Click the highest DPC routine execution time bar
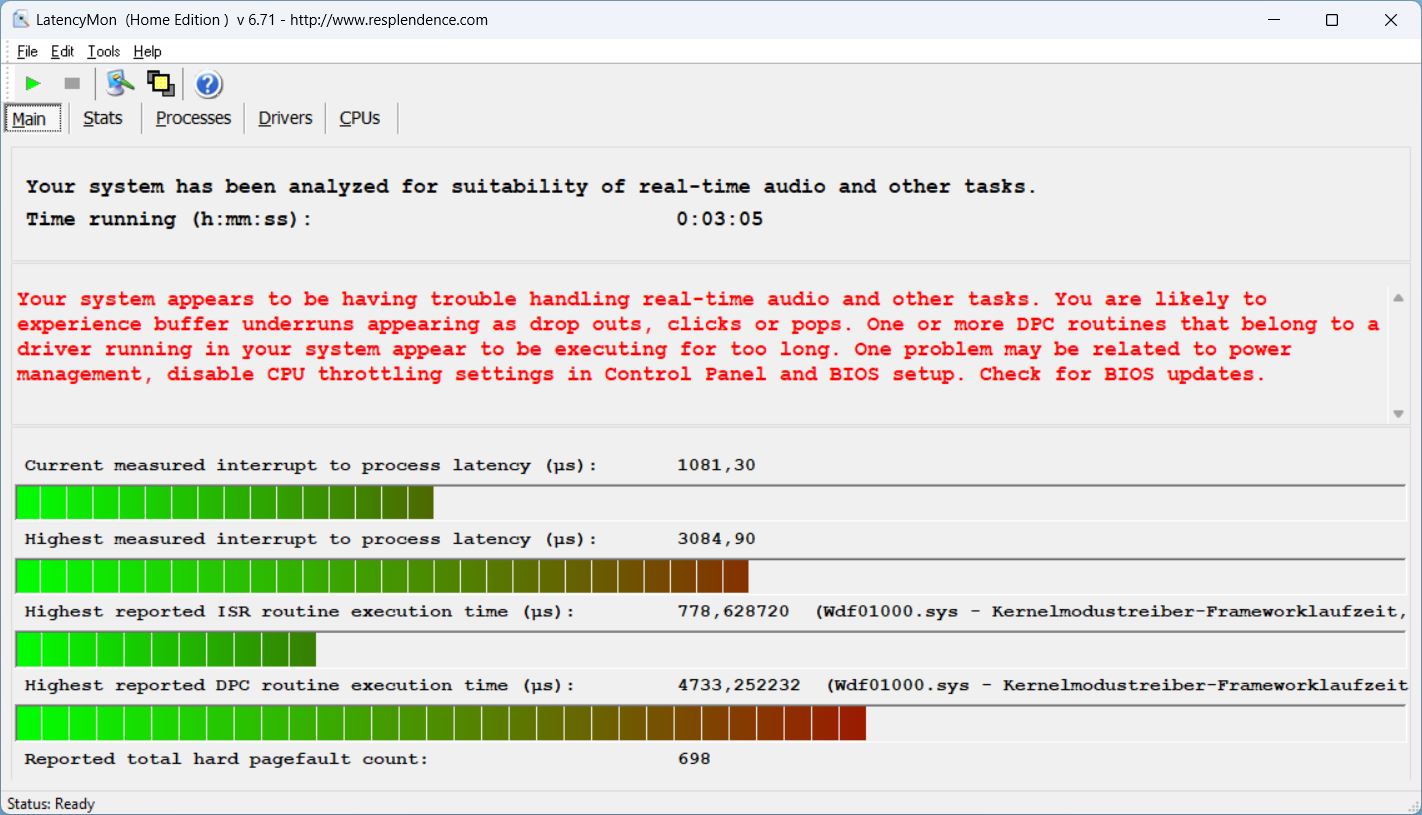 point(441,723)
